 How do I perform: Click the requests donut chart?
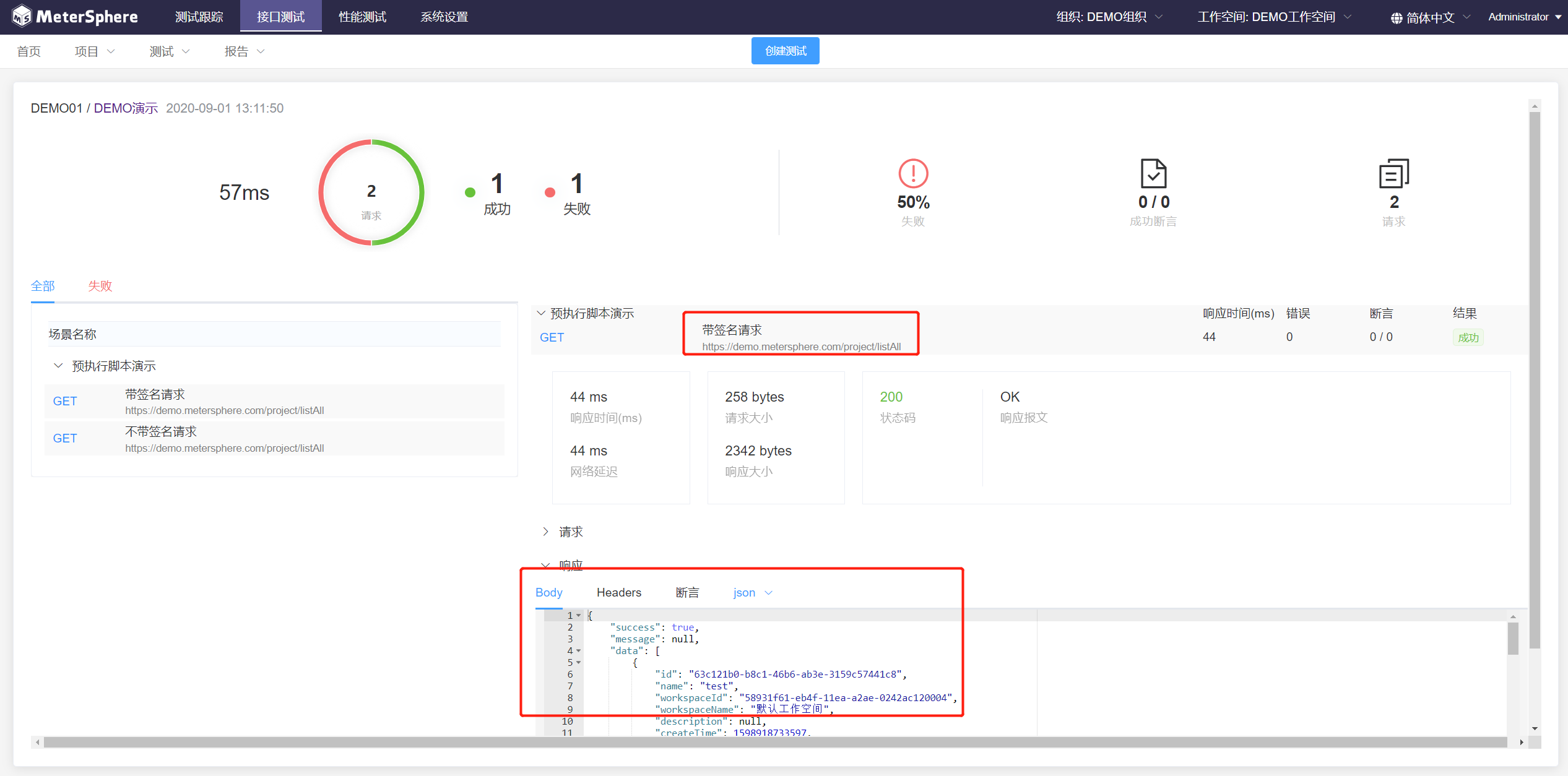point(371,192)
